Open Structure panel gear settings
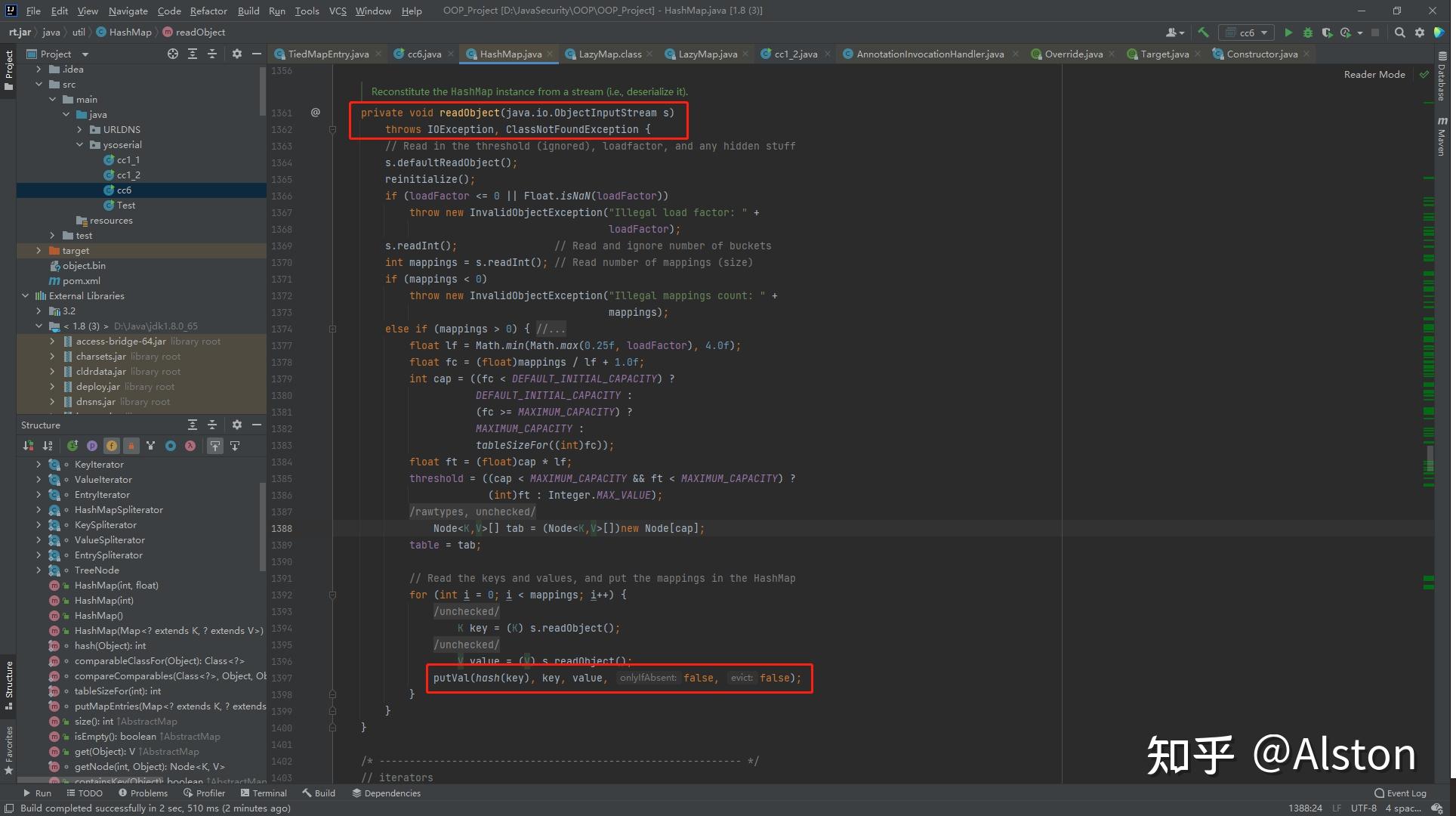Screen dimensions: 1456x816 pos(237,425)
